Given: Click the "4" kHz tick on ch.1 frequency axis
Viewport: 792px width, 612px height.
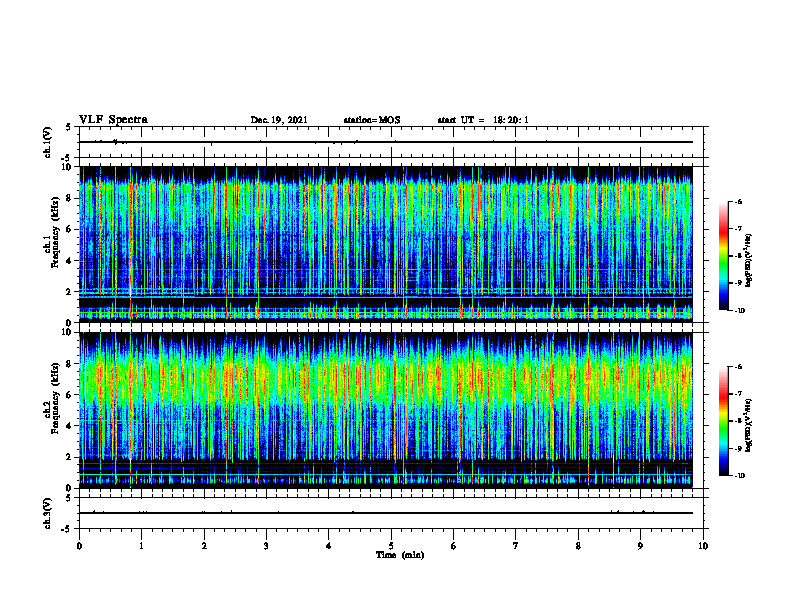Looking at the screenshot, I should [70, 261].
